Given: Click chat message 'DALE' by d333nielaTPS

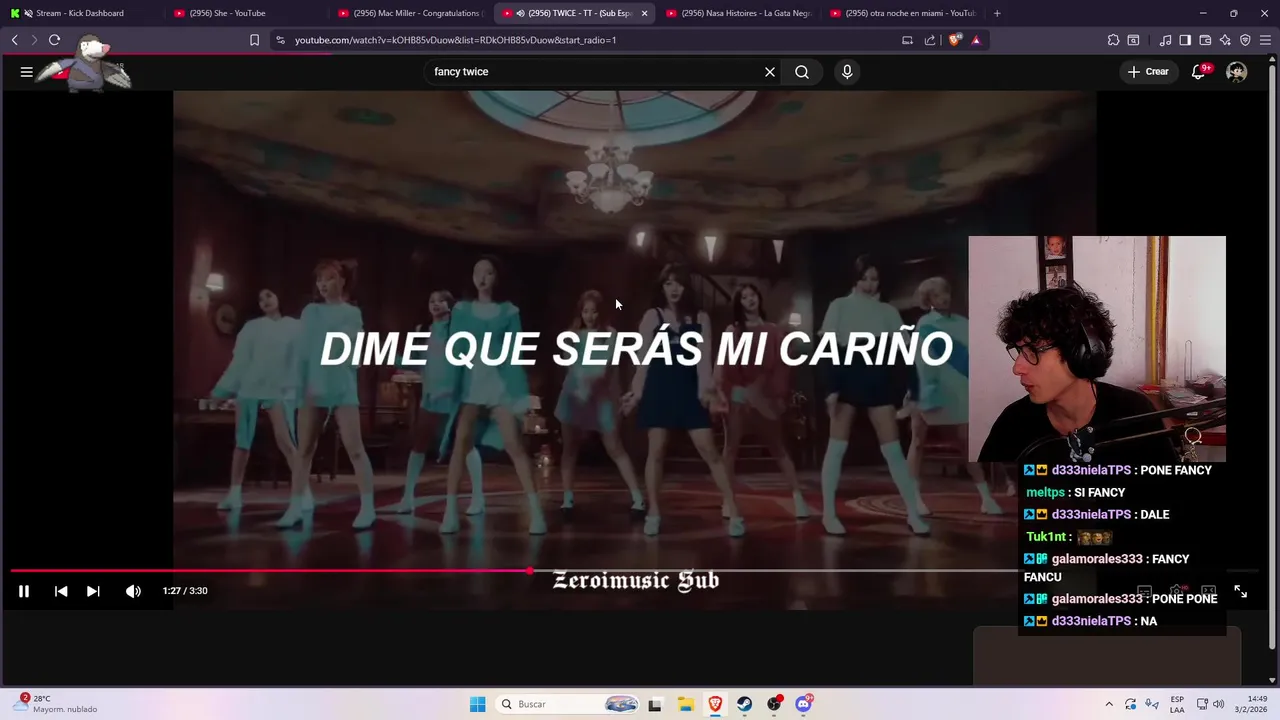Looking at the screenshot, I should 1155,514.
